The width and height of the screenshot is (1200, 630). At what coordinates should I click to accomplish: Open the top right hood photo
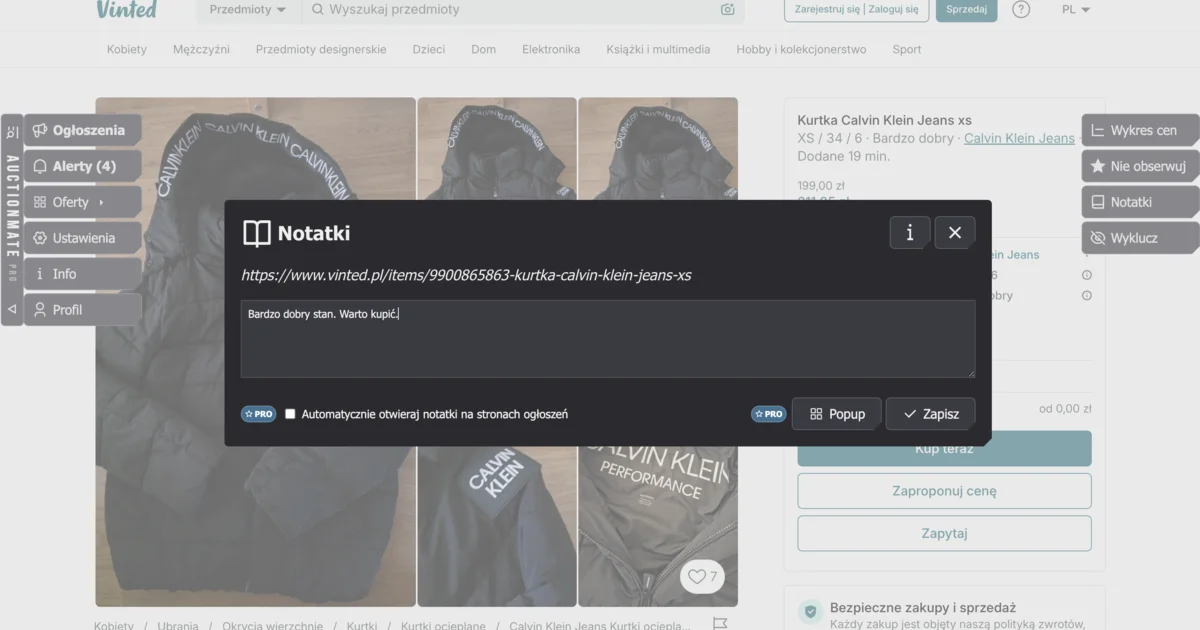[x=658, y=149]
